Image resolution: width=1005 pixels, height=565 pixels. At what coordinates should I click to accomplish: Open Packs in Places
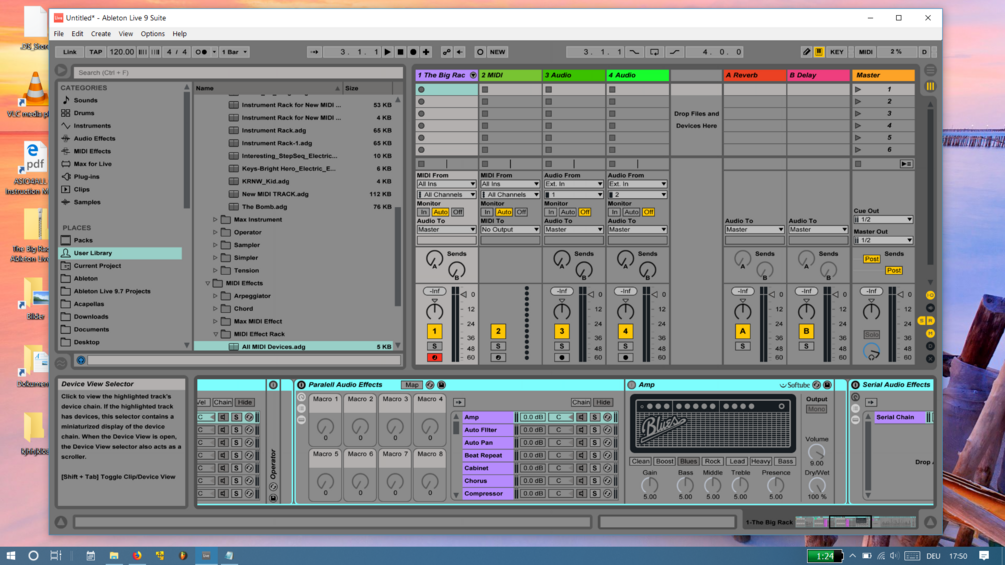click(83, 240)
